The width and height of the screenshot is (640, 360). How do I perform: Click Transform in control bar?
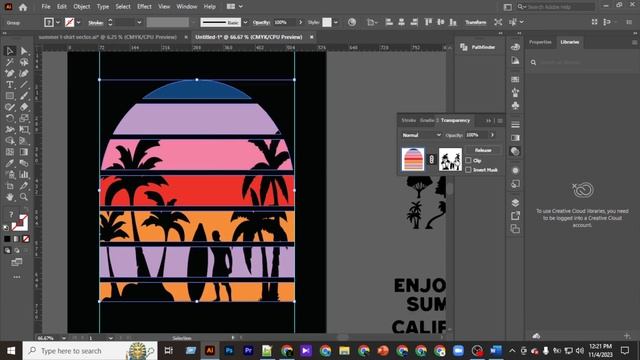(x=476, y=22)
